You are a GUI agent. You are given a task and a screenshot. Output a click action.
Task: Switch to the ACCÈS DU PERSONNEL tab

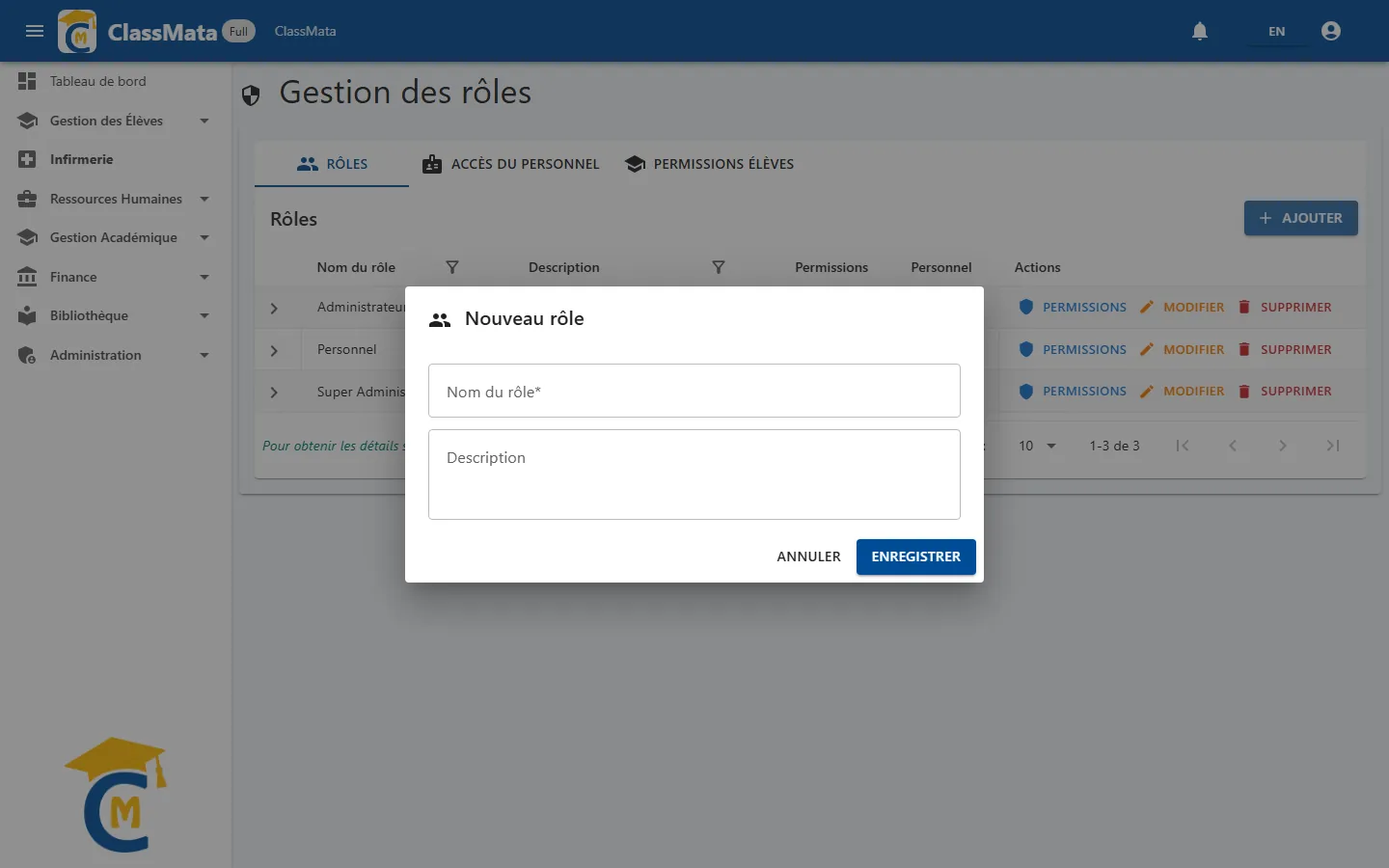coord(511,164)
